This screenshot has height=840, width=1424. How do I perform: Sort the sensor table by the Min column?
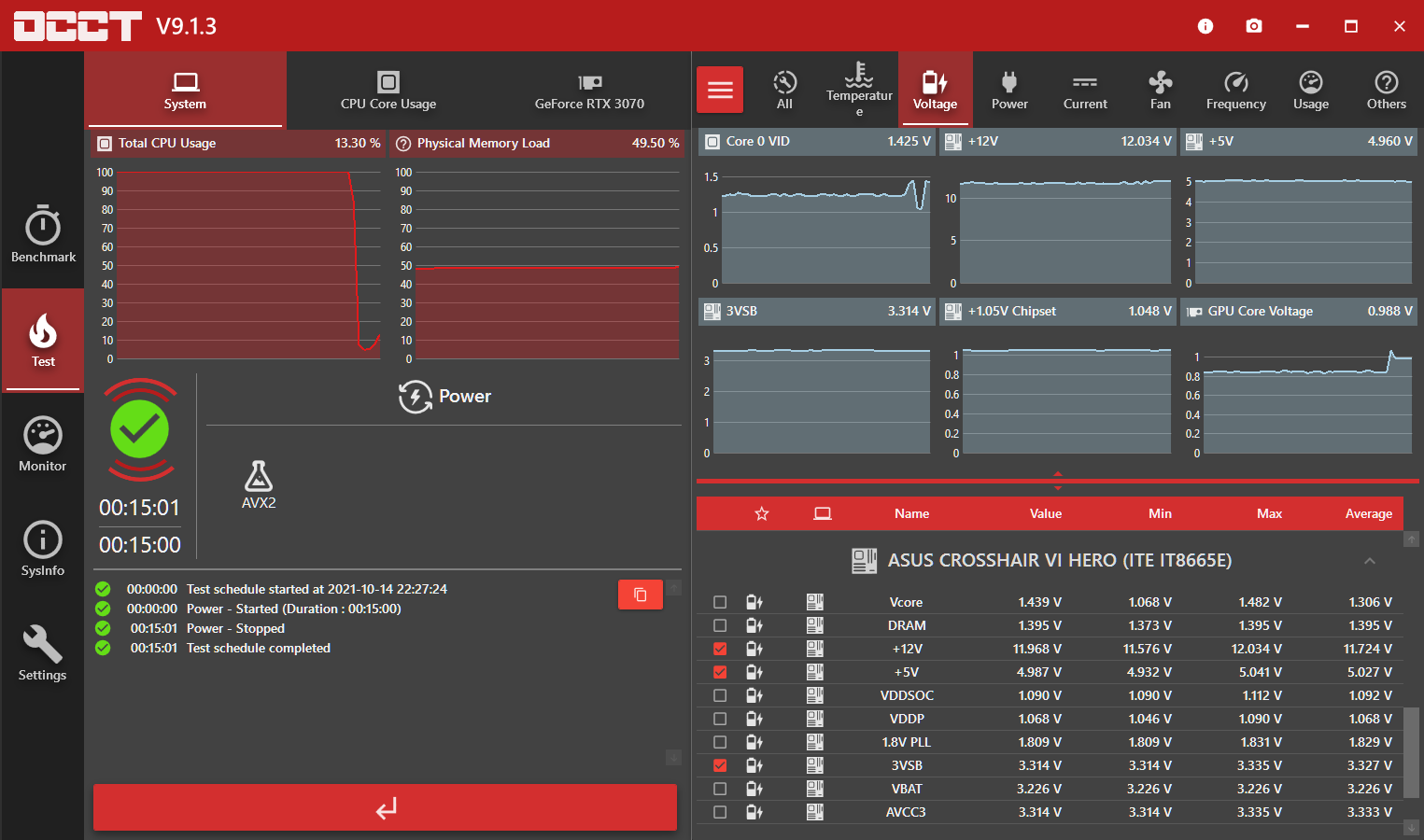tap(1160, 513)
